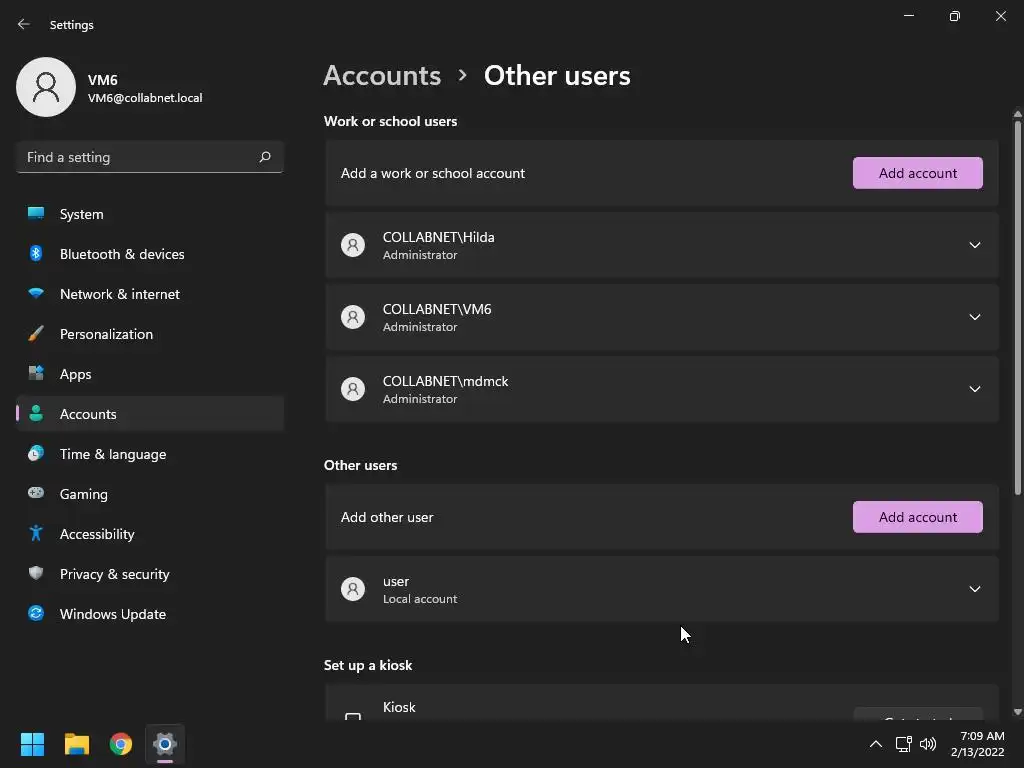Launch Google Chrome from the taskbar
The height and width of the screenshot is (768, 1024).
pos(121,744)
